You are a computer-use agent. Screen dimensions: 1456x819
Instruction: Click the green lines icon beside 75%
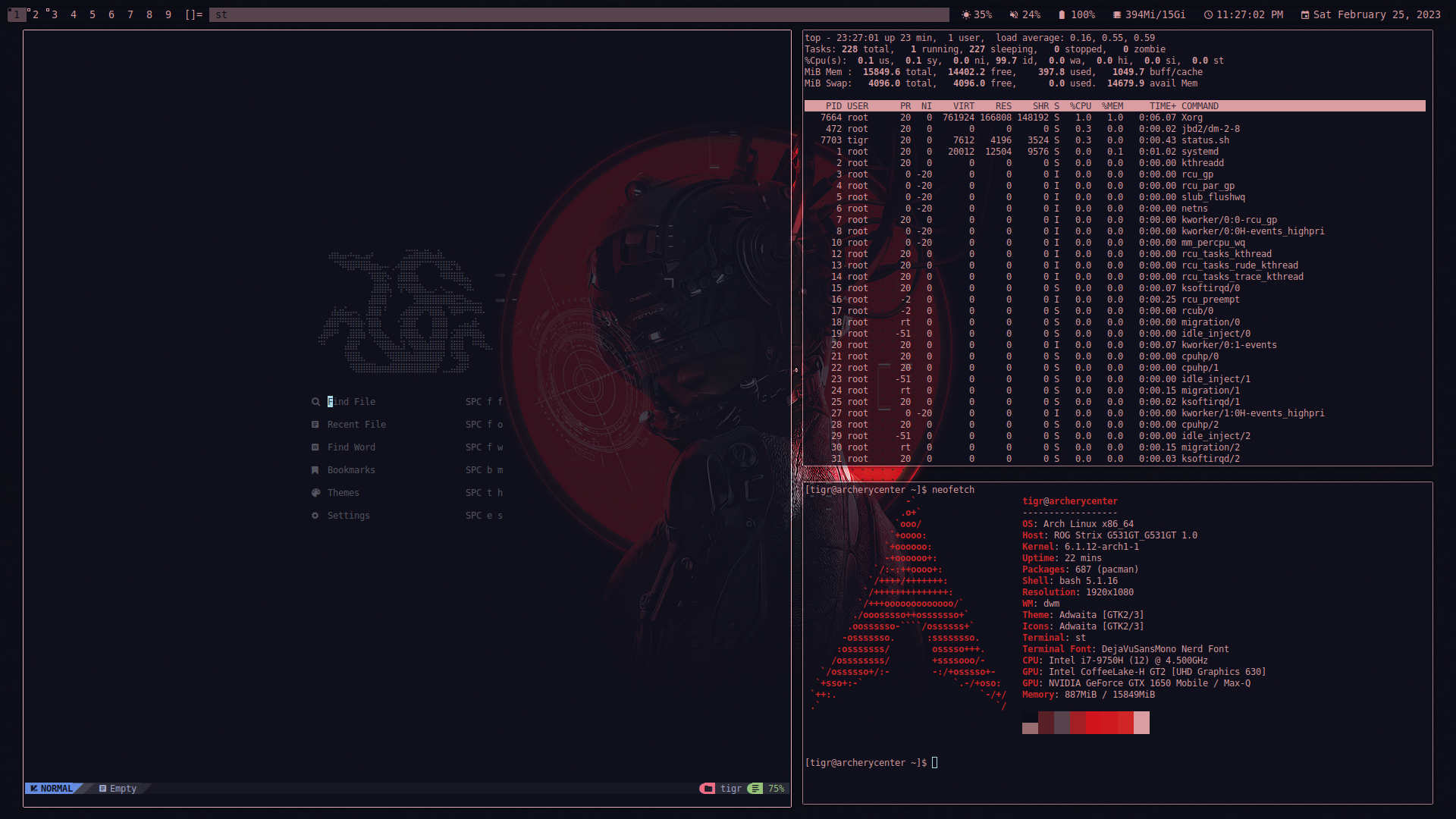pos(755,789)
